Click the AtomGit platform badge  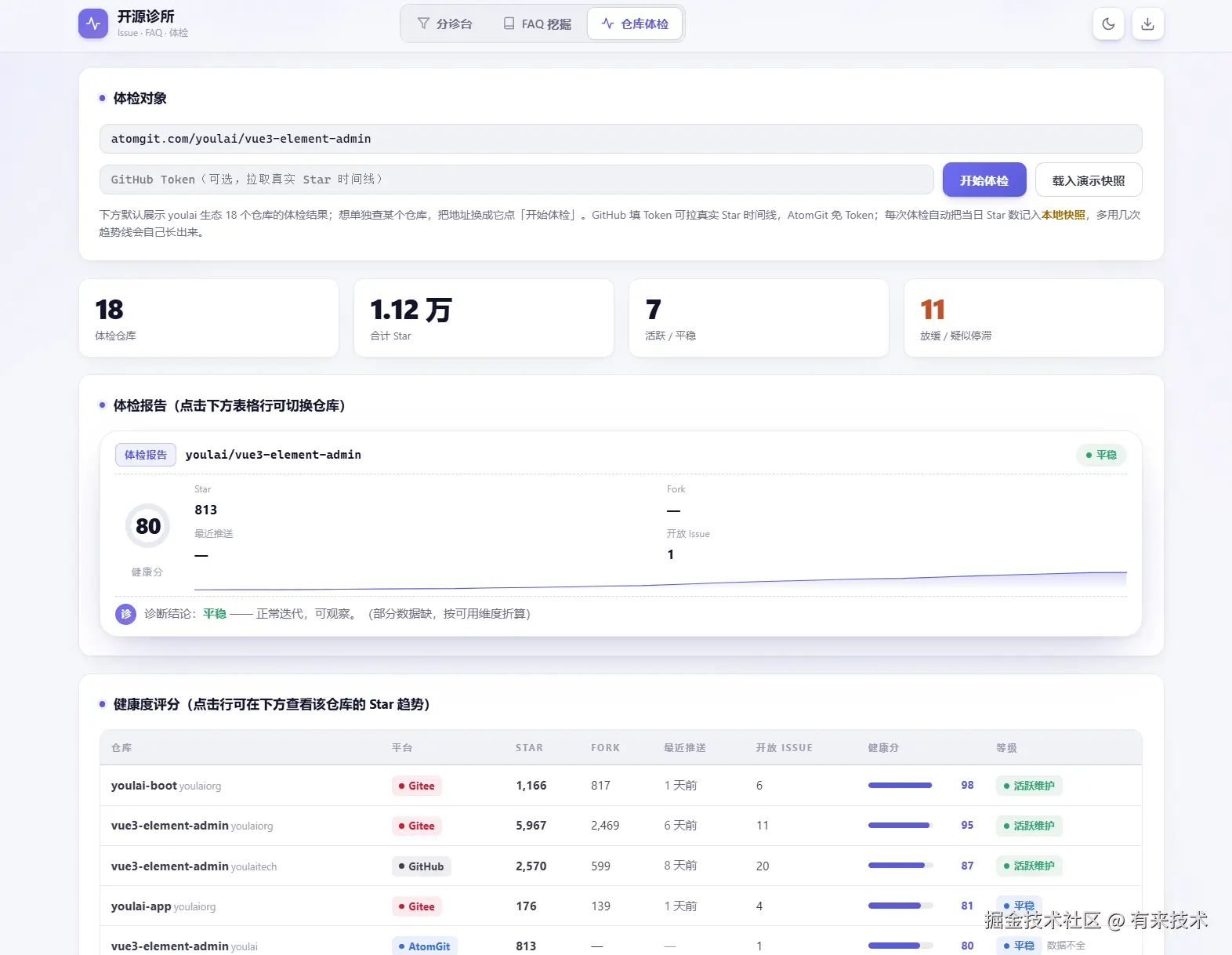(425, 946)
